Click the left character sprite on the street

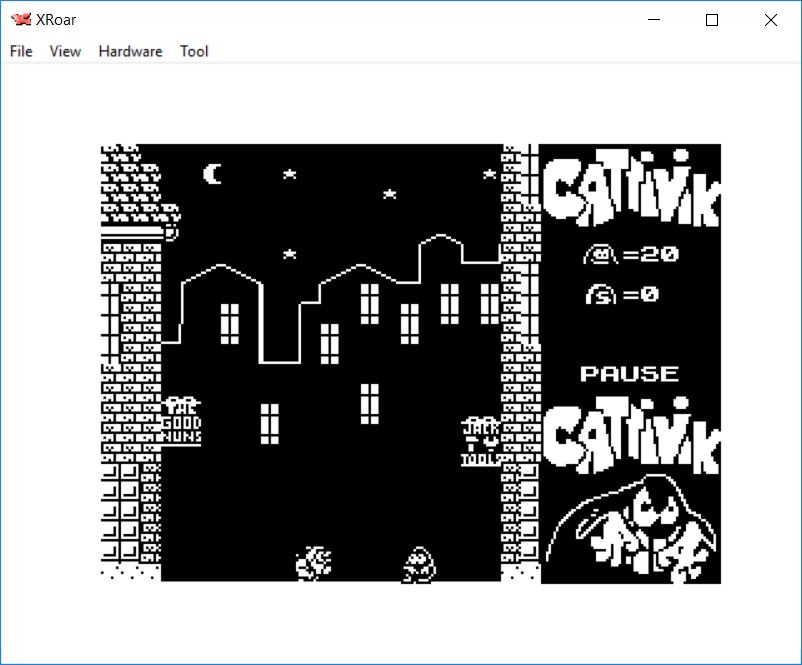click(x=315, y=563)
